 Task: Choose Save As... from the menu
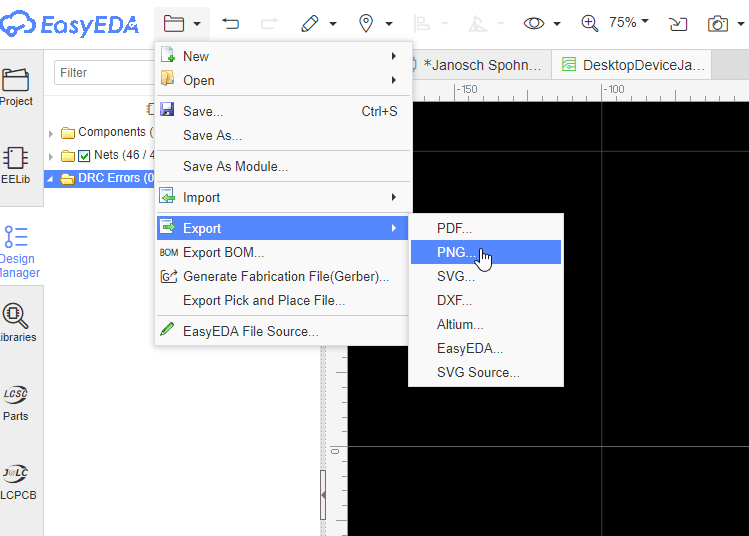point(284,135)
